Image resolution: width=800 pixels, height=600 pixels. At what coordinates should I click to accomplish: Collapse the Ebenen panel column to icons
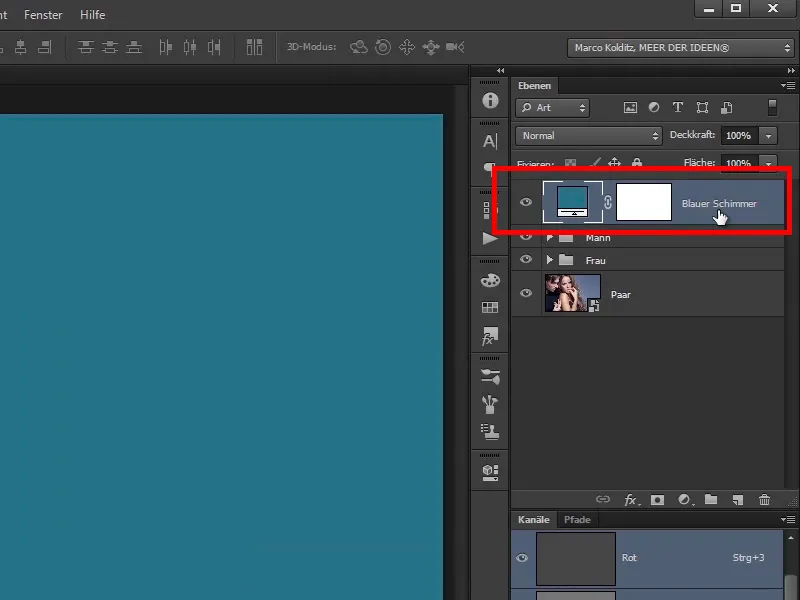[x=791, y=70]
